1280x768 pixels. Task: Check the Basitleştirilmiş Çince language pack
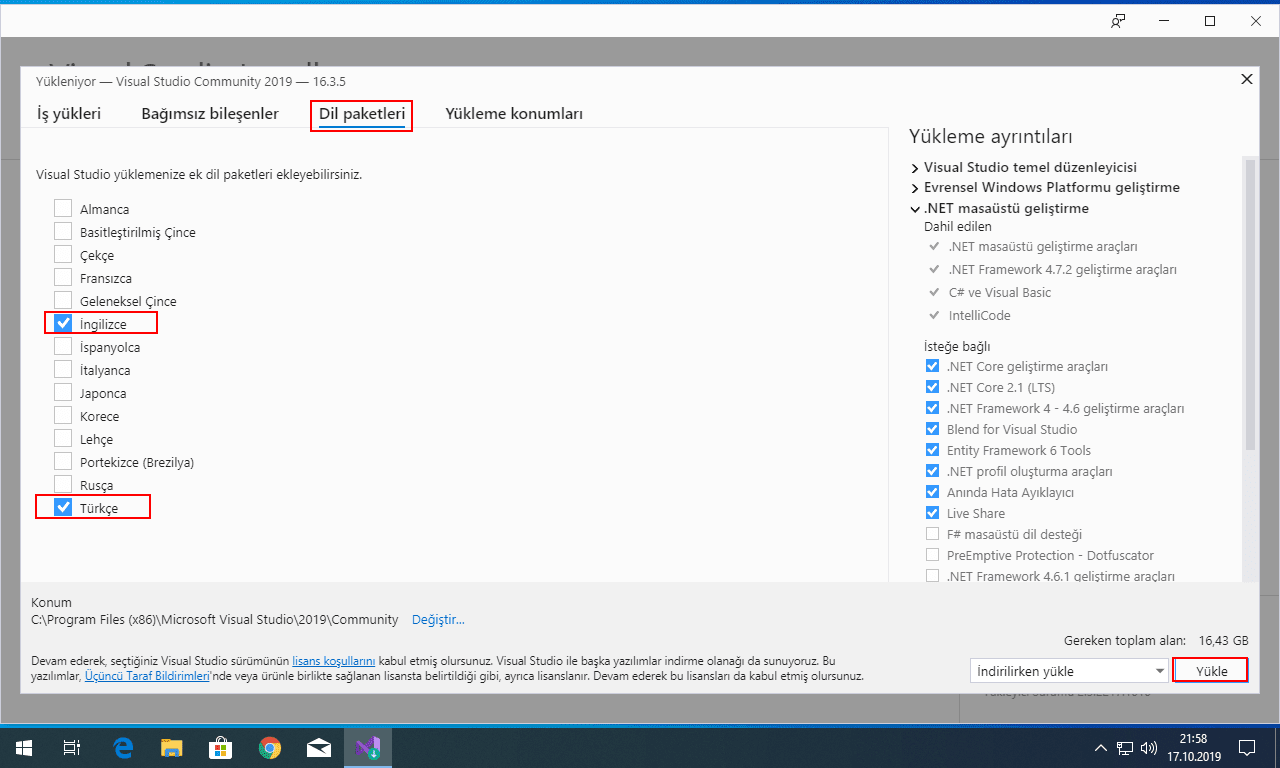pos(63,232)
